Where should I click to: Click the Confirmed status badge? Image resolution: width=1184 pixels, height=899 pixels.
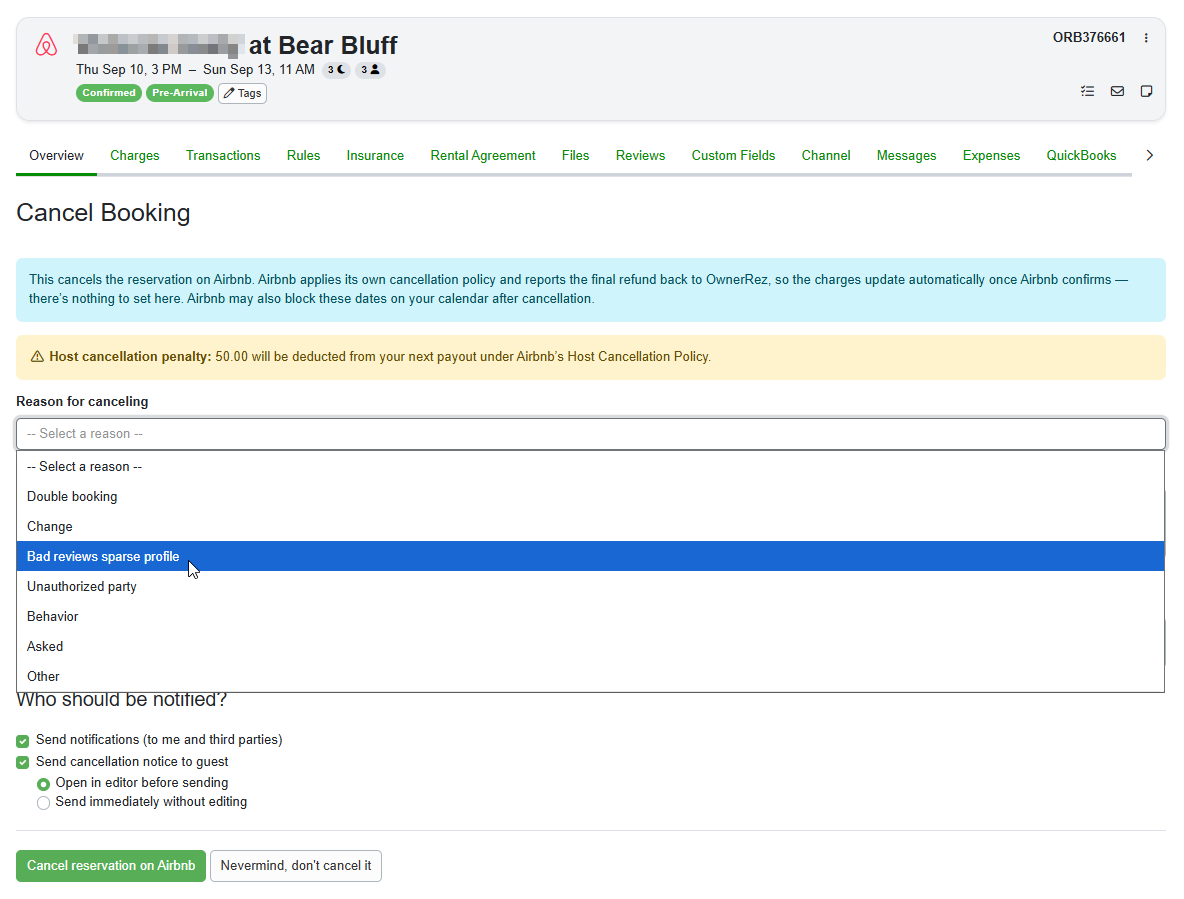(x=109, y=93)
